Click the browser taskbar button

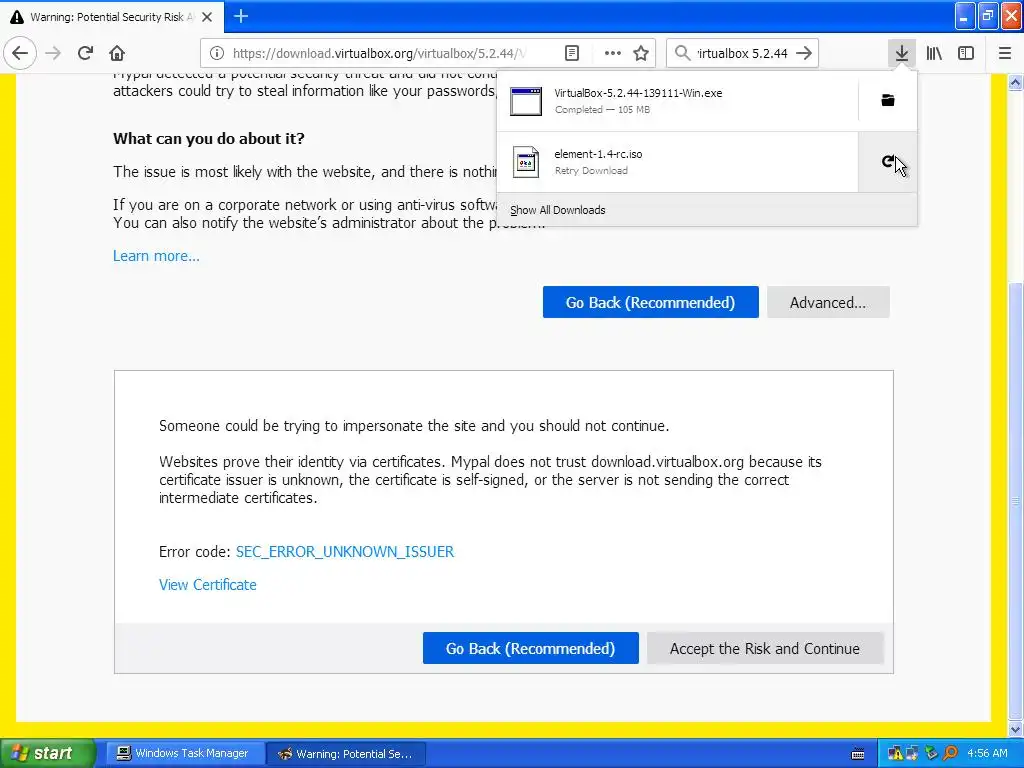coord(346,753)
